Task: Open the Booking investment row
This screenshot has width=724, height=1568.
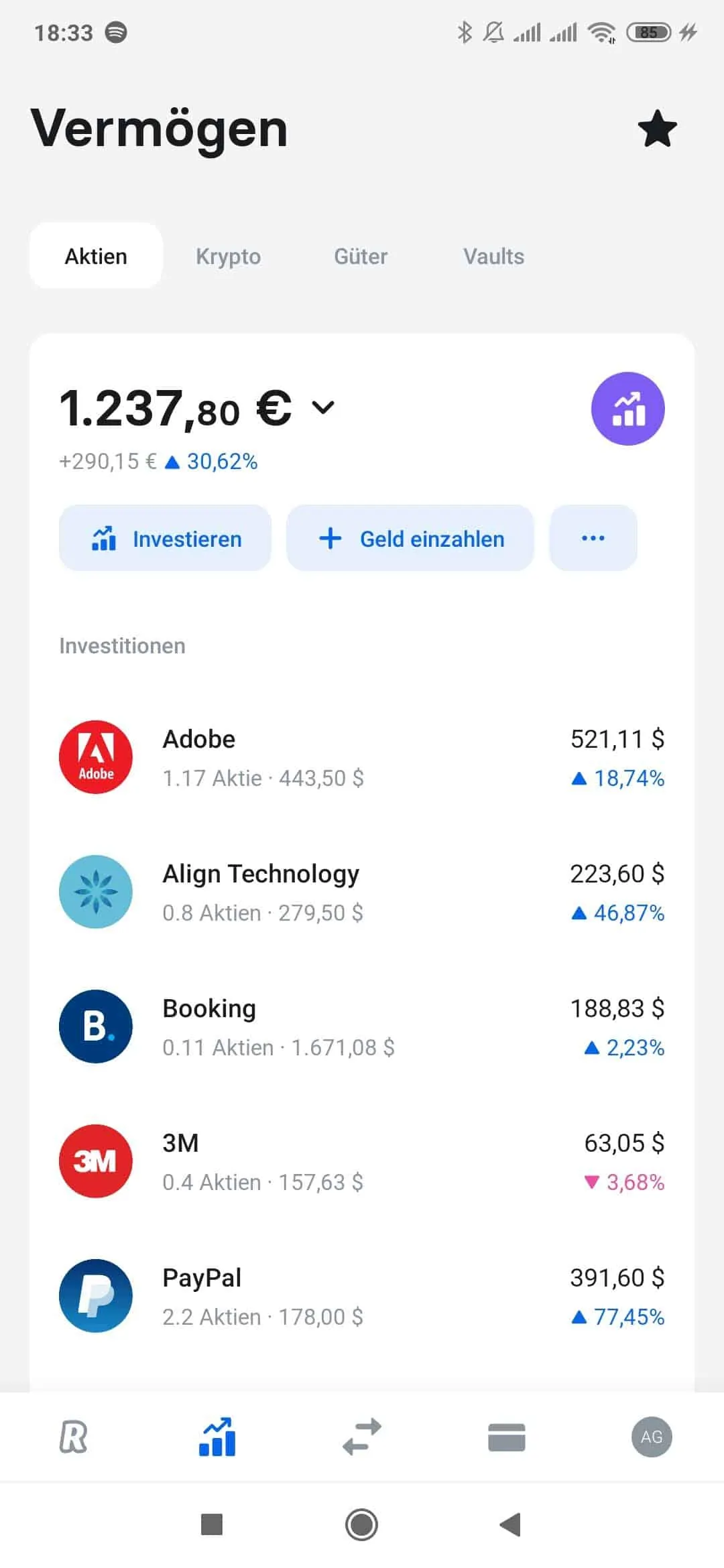Action: [x=362, y=1027]
